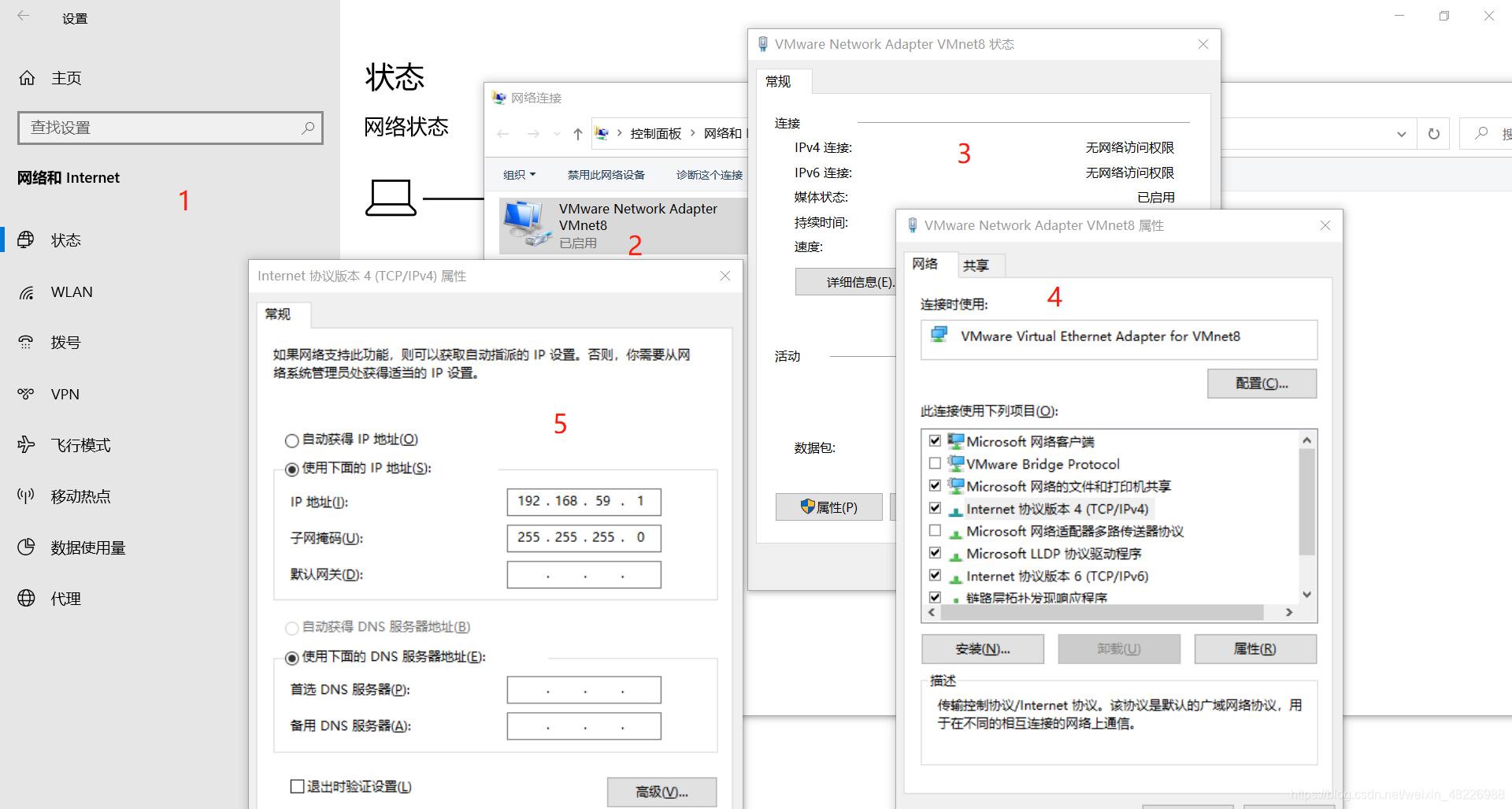Toggle Microsoft LLDP 协议驱动程序 checkbox
This screenshot has width=1512, height=809.
coord(935,553)
